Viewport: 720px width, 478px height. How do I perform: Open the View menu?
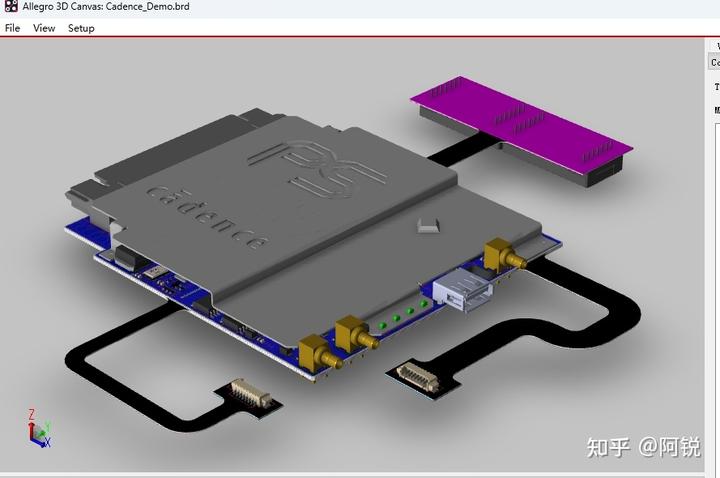[x=44, y=28]
